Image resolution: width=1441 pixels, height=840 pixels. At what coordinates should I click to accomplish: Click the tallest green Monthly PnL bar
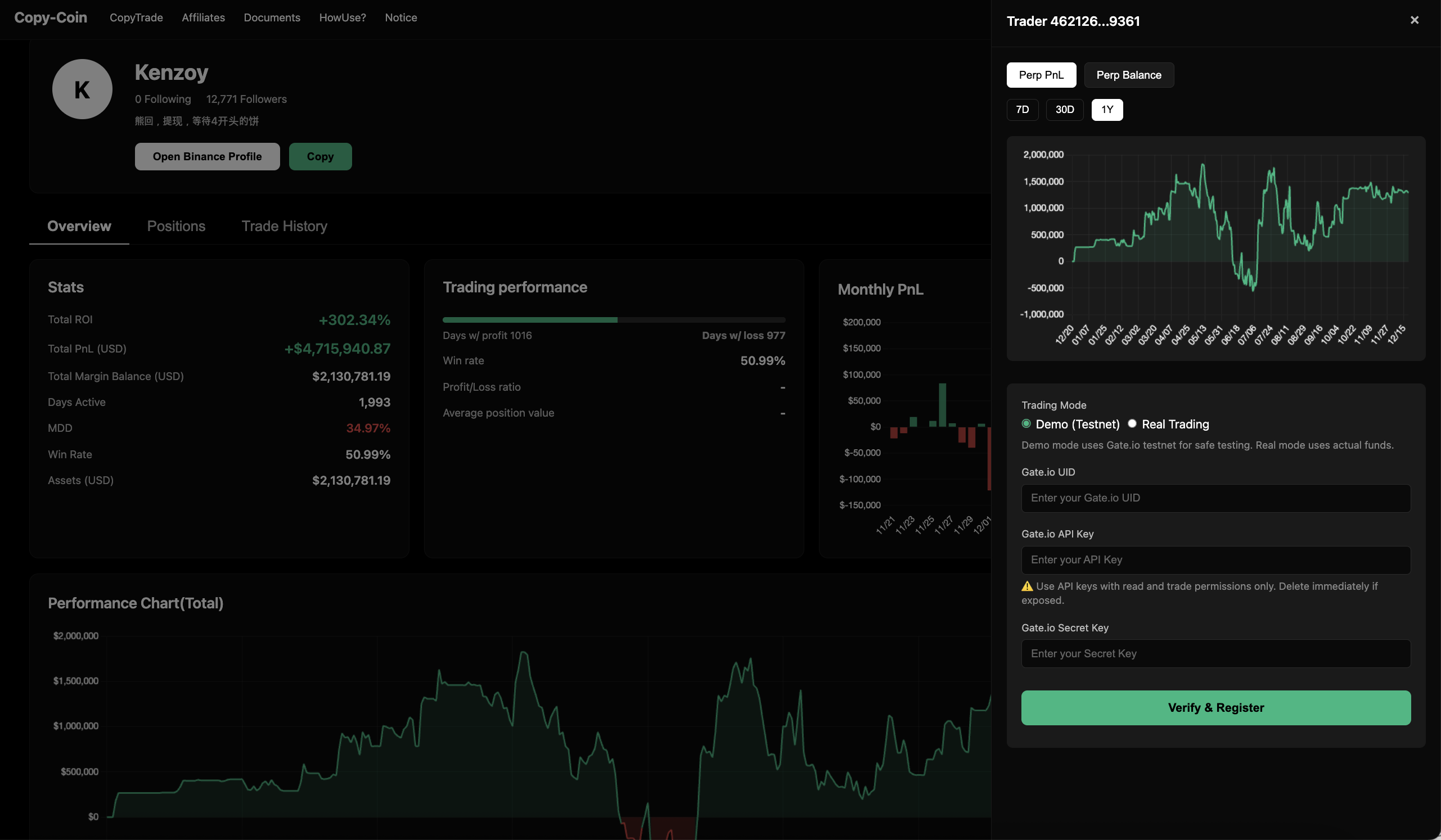[x=942, y=405]
